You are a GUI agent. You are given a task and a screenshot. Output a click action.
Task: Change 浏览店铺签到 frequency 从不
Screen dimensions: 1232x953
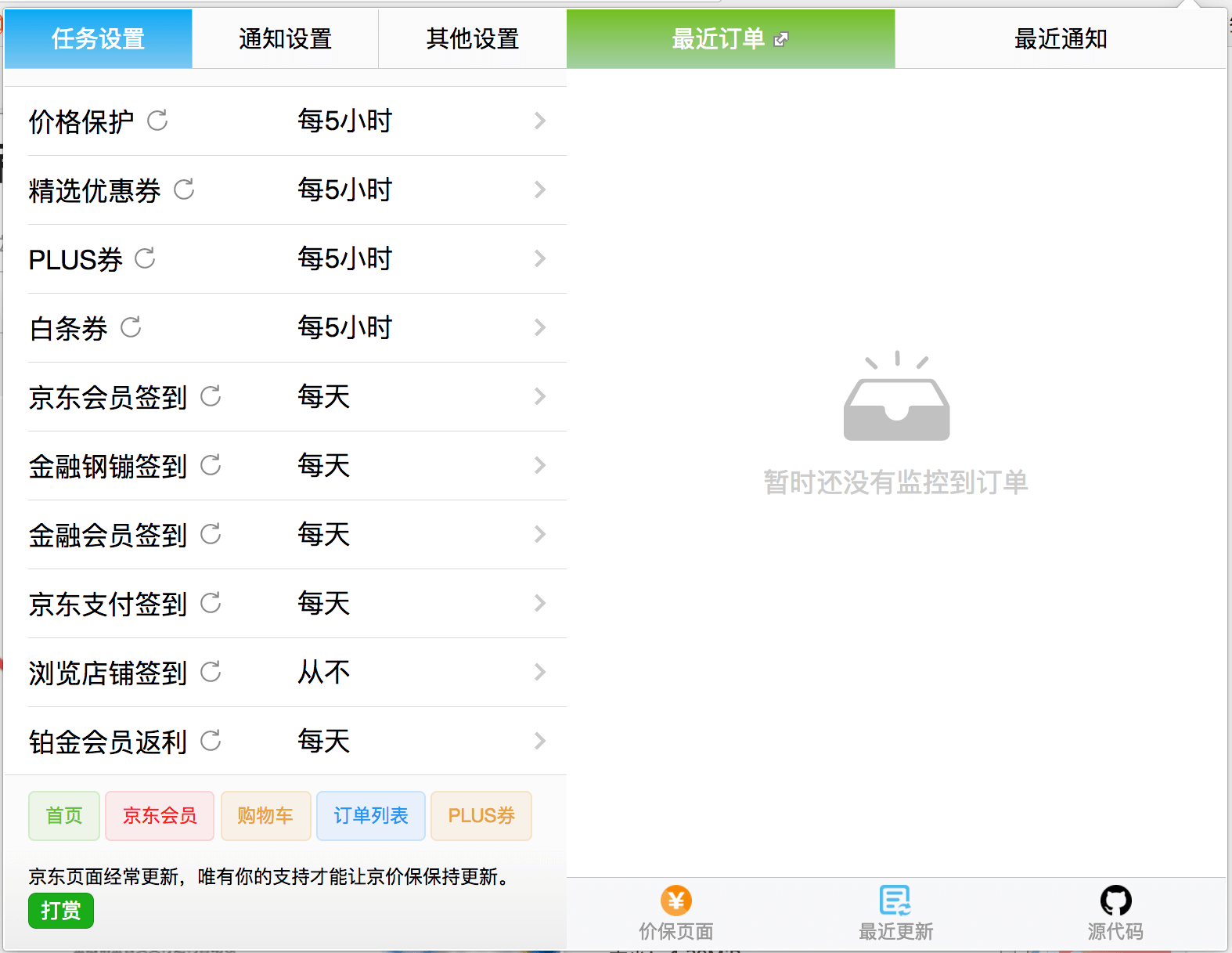point(324,672)
